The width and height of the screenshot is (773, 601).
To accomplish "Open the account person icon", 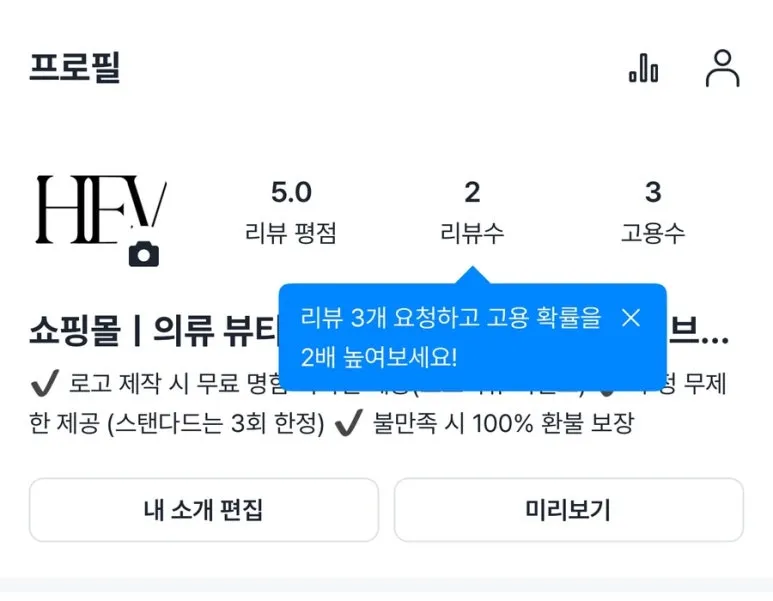I will pos(722,68).
